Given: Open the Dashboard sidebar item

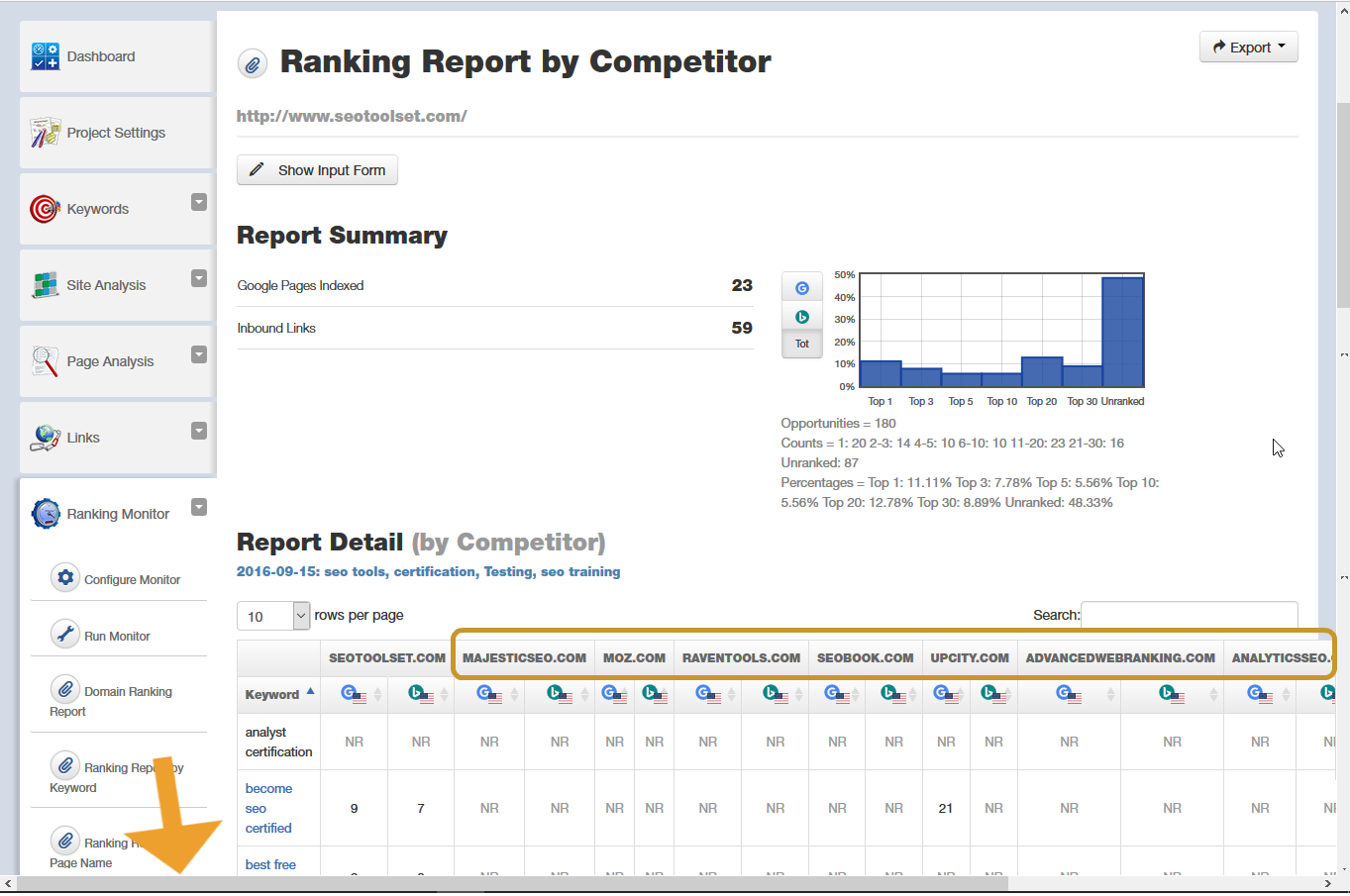Looking at the screenshot, I should coord(116,56).
